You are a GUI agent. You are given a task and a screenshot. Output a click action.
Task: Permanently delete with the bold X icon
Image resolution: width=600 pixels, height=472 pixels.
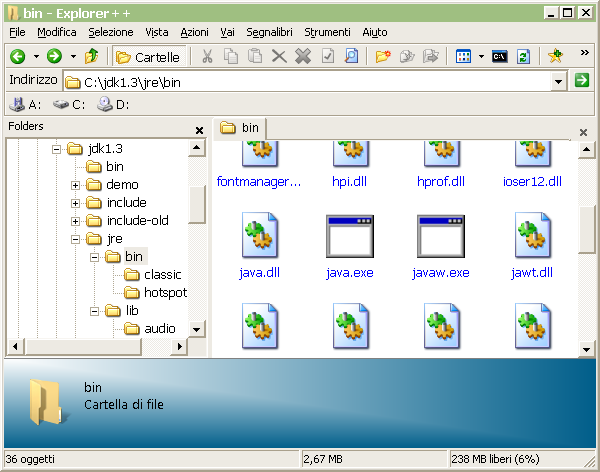click(303, 57)
